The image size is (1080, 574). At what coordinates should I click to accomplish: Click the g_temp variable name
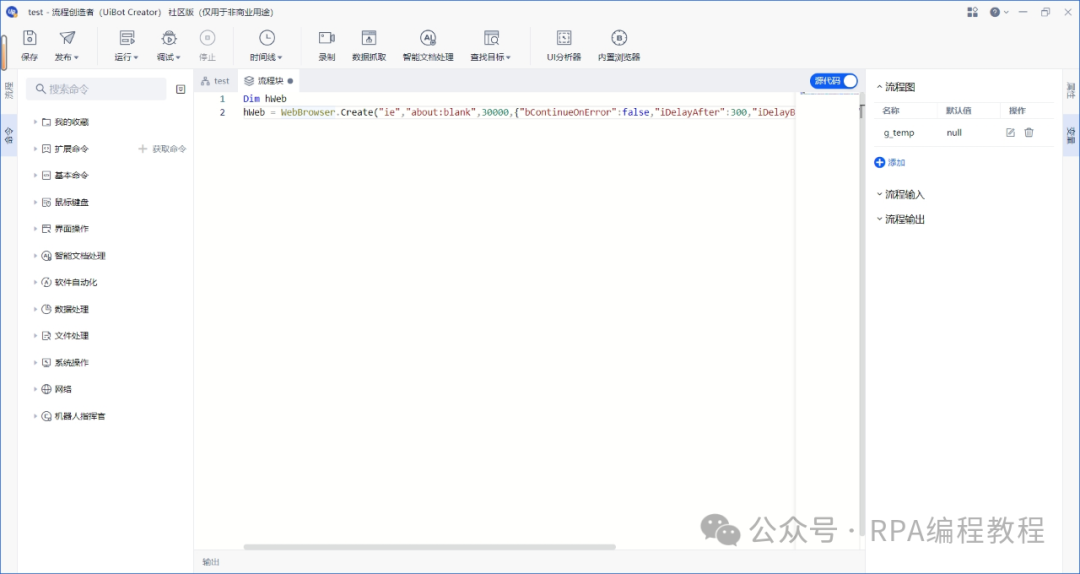click(899, 133)
